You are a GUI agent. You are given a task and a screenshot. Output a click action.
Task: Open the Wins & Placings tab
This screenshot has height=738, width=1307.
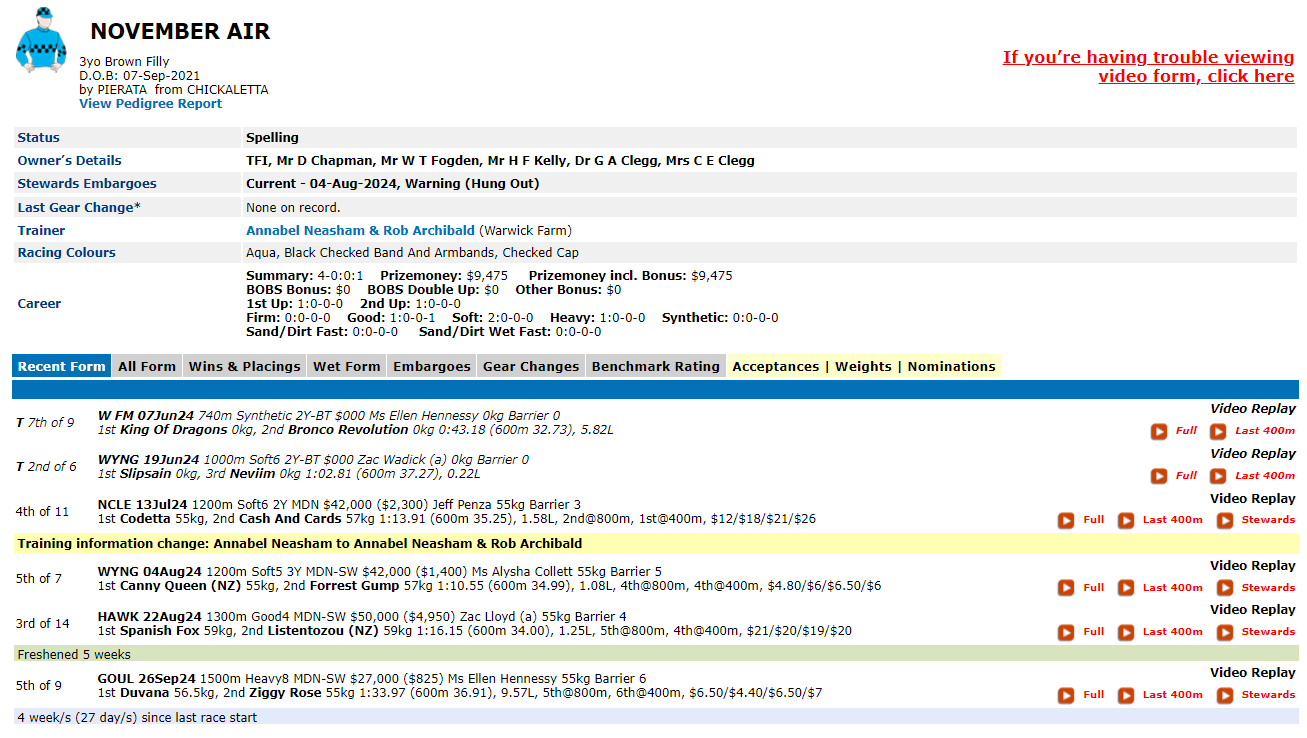coord(244,367)
